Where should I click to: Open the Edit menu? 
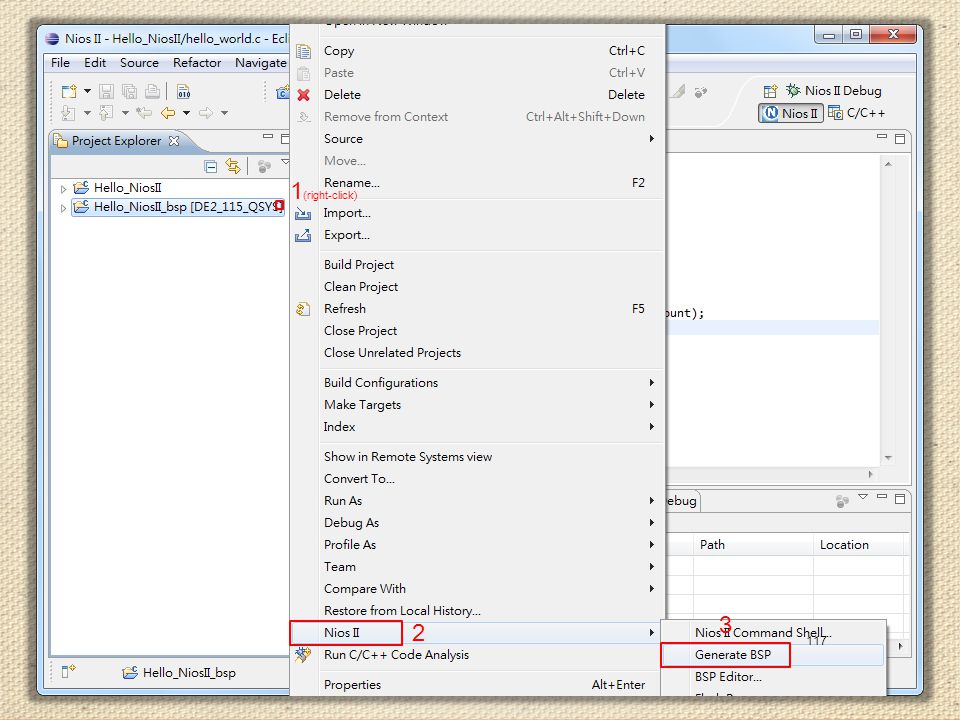[x=95, y=62]
